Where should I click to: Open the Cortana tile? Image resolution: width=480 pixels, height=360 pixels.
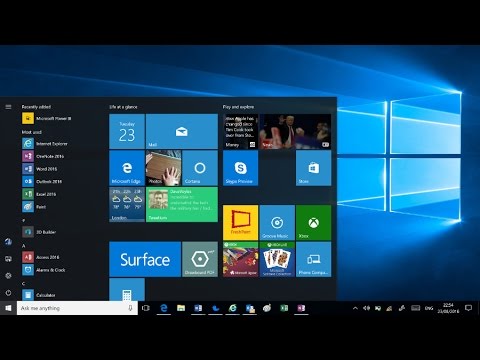click(x=200, y=168)
